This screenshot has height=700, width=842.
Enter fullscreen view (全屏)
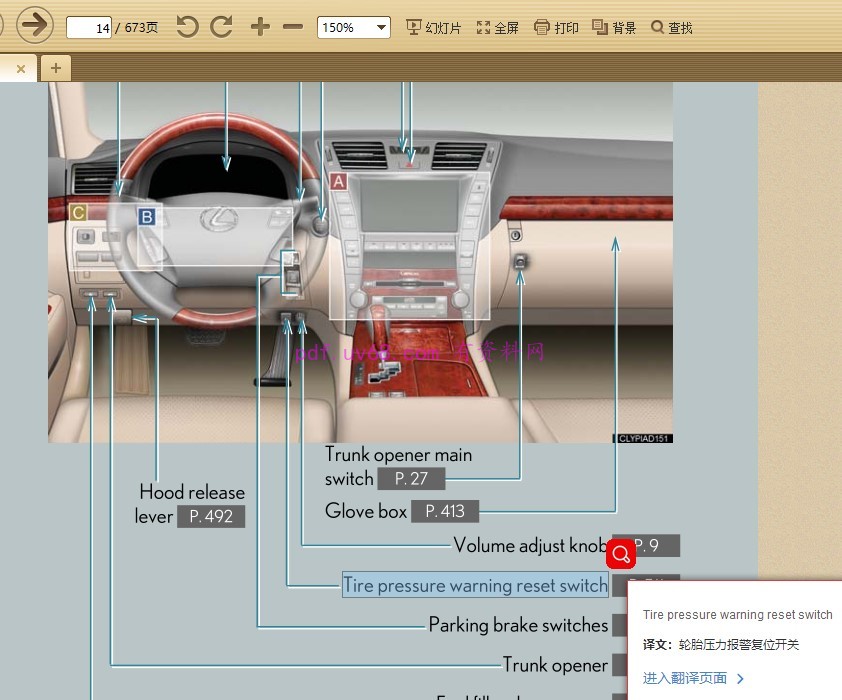(498, 28)
